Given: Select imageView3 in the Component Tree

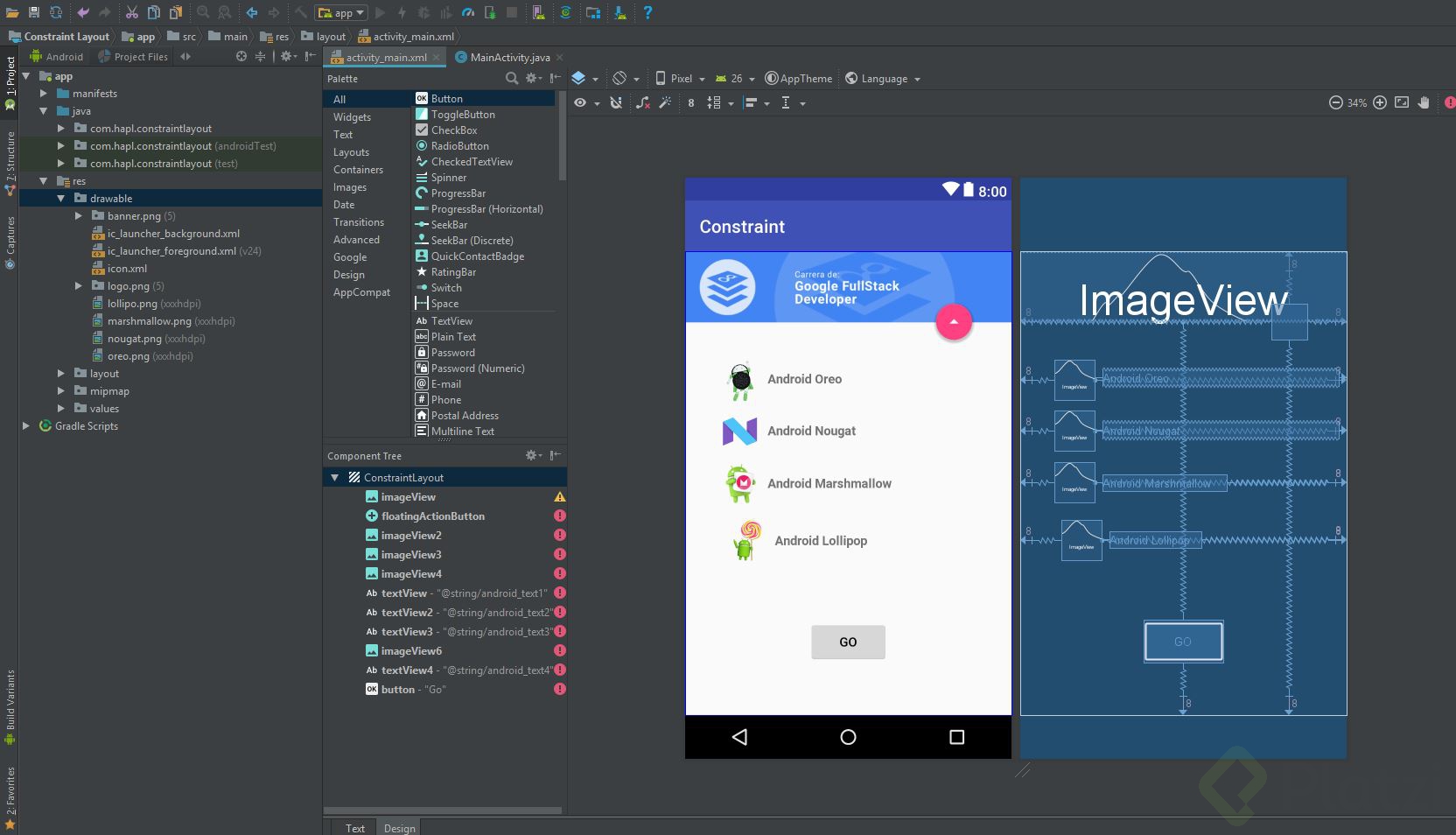Looking at the screenshot, I should click(x=410, y=555).
